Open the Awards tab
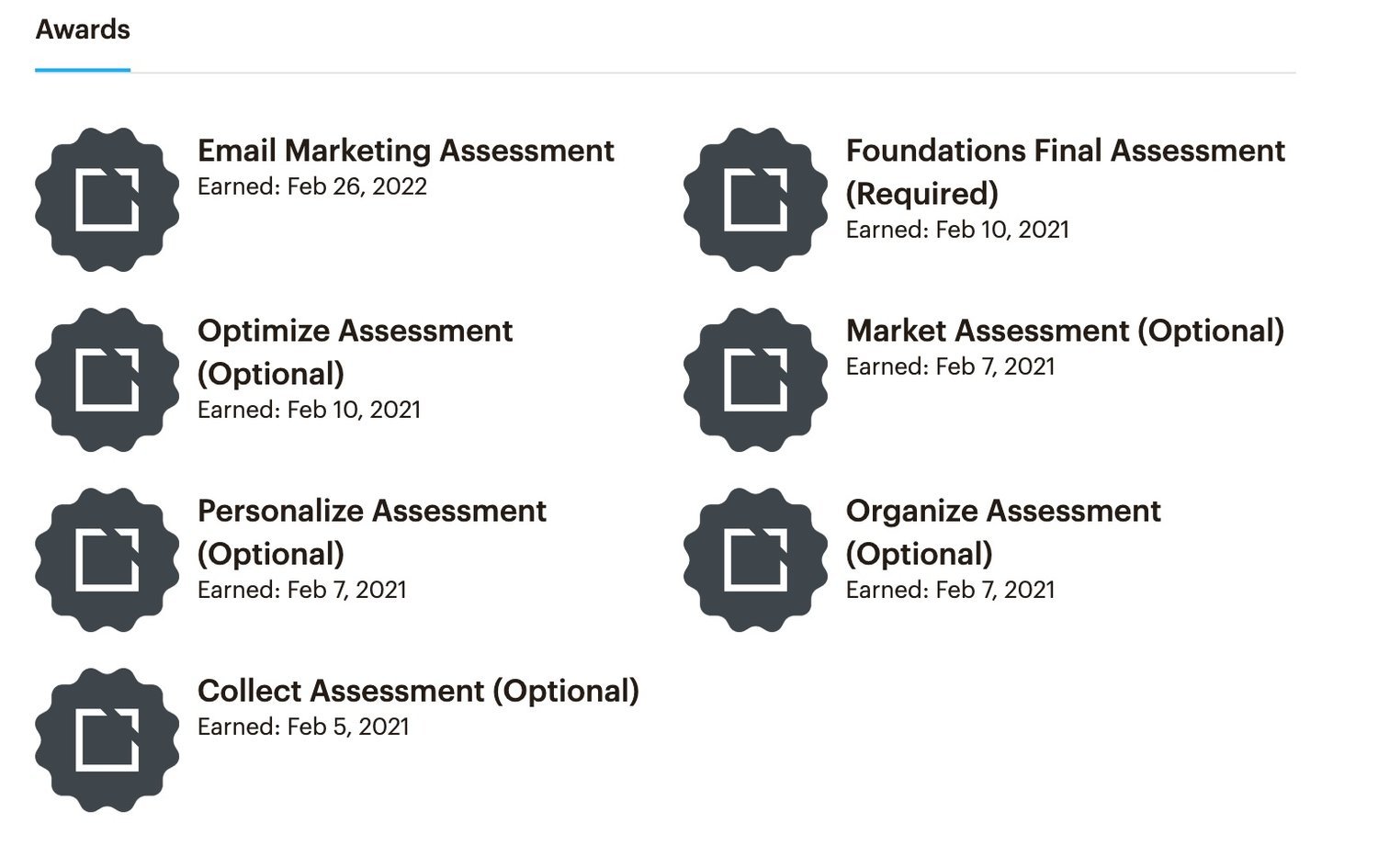This screenshot has height=868, width=1378. [x=83, y=30]
